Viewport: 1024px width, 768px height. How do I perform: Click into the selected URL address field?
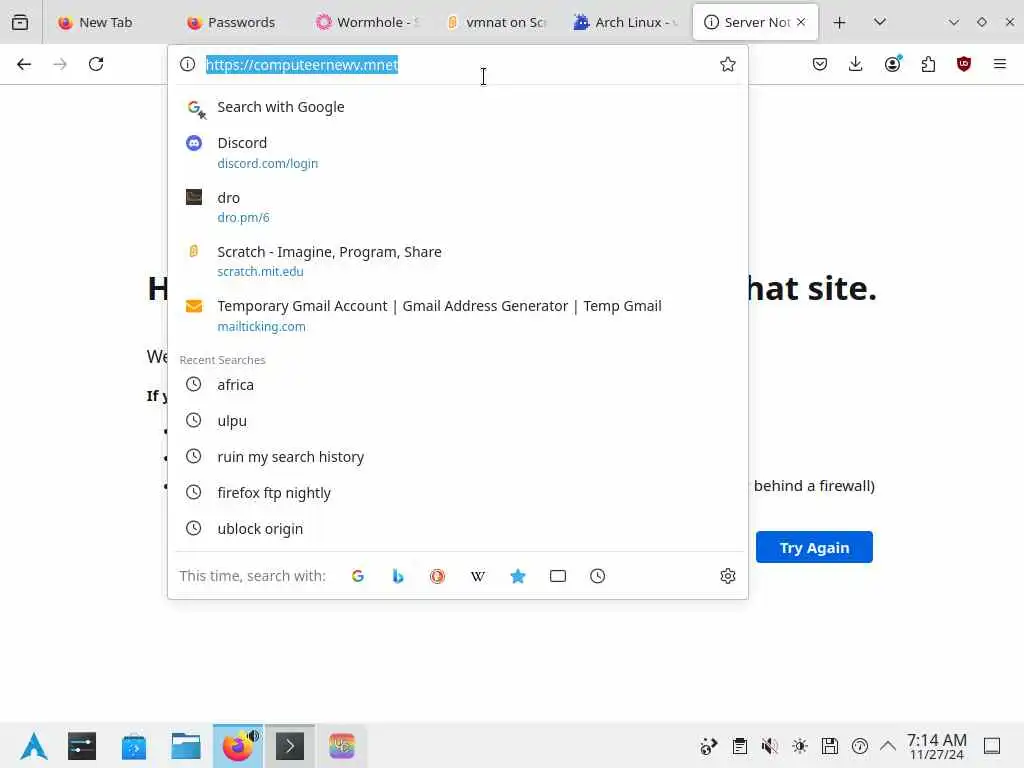tap(457, 64)
